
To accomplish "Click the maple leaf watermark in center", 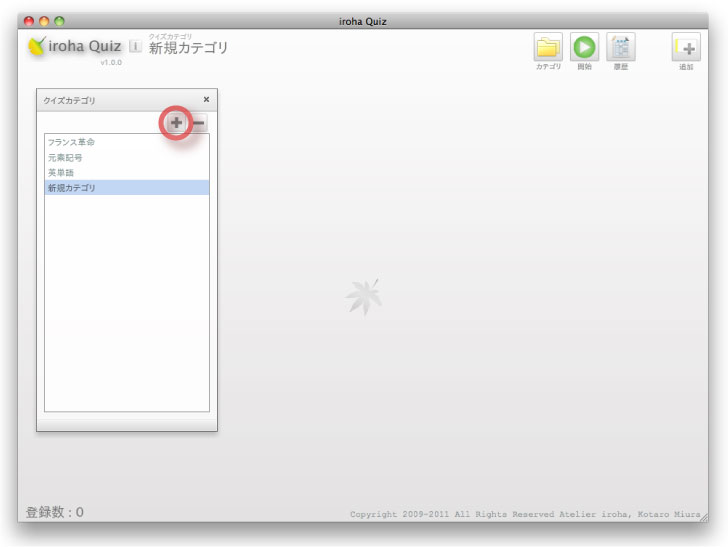I will click(363, 297).
